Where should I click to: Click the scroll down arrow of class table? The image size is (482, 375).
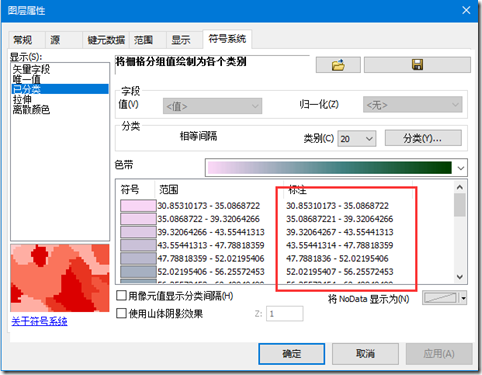click(460, 277)
